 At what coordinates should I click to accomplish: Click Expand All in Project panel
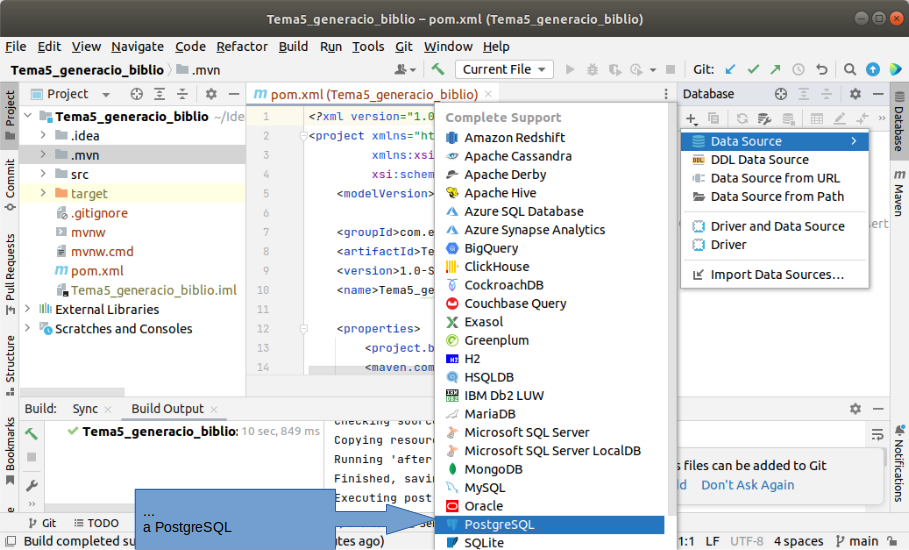click(159, 94)
